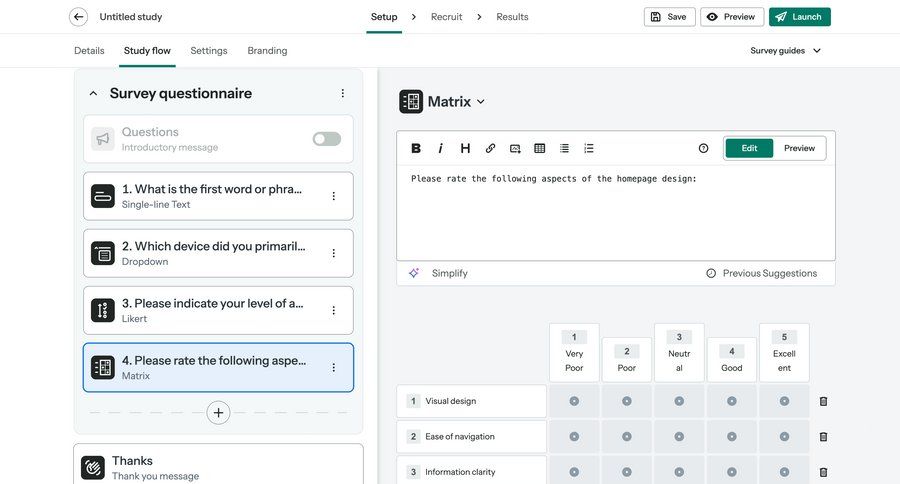Viewport: 900px width, 484px height.
Task: Click the bulleted list icon
Action: tap(564, 148)
